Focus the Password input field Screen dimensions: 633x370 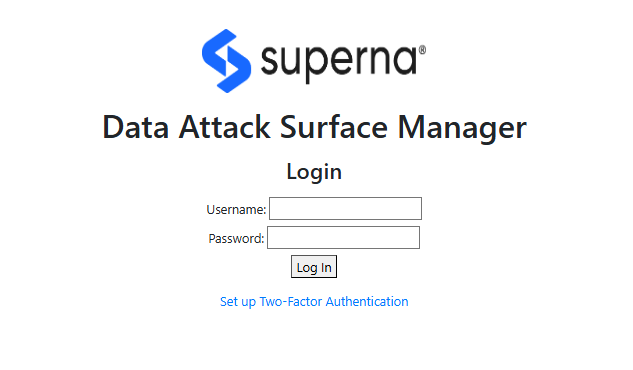(x=344, y=238)
